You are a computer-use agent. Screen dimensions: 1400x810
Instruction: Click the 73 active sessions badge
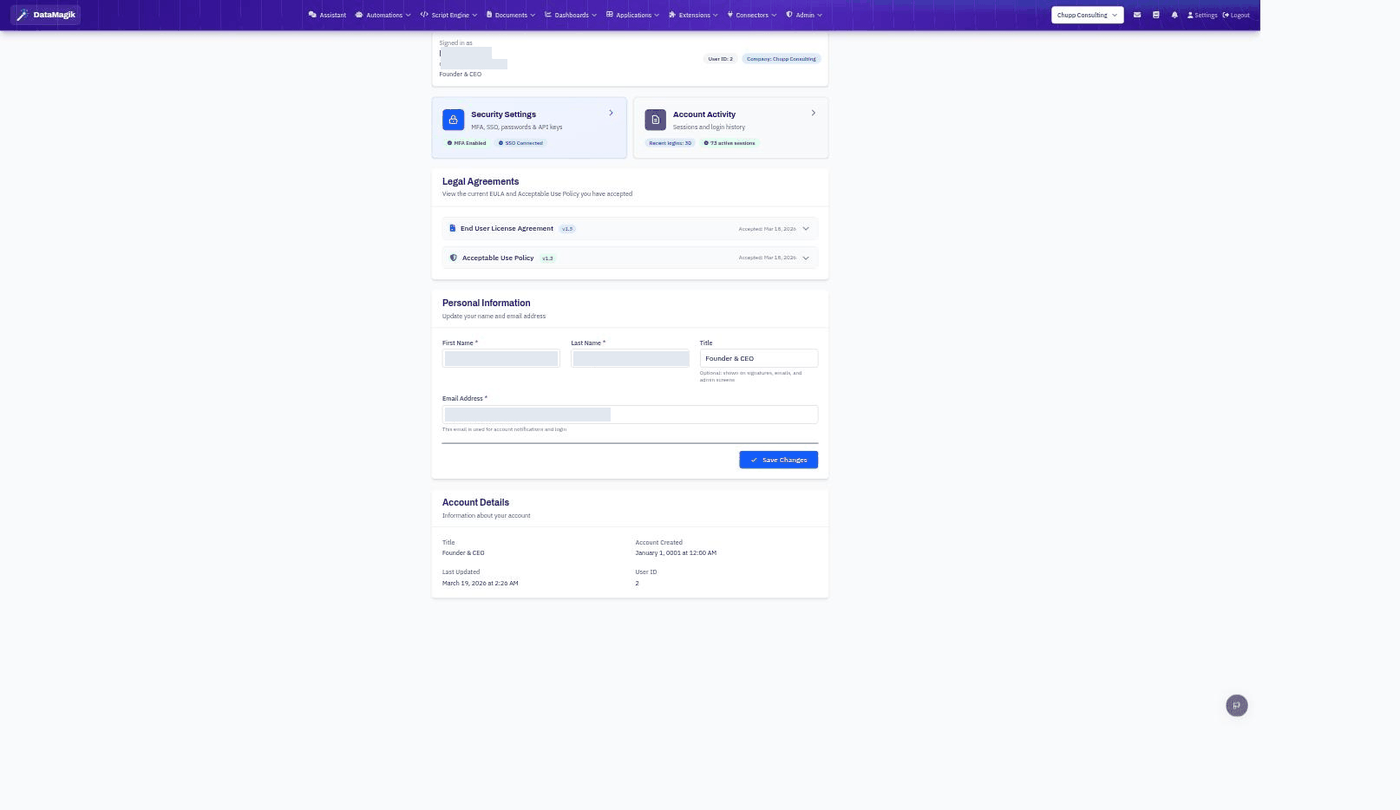pos(729,143)
